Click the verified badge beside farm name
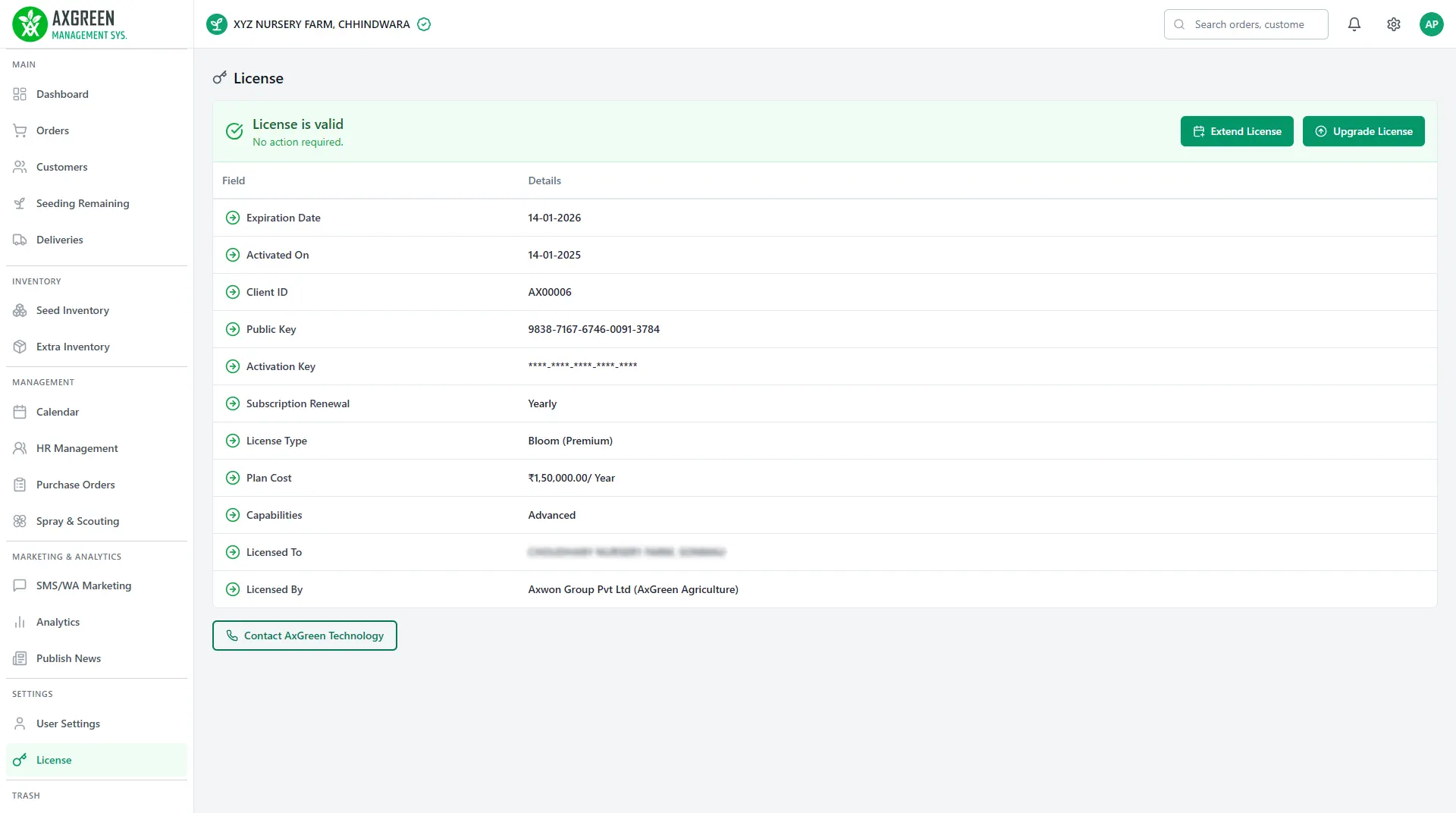The width and height of the screenshot is (1456, 813). pos(425,24)
